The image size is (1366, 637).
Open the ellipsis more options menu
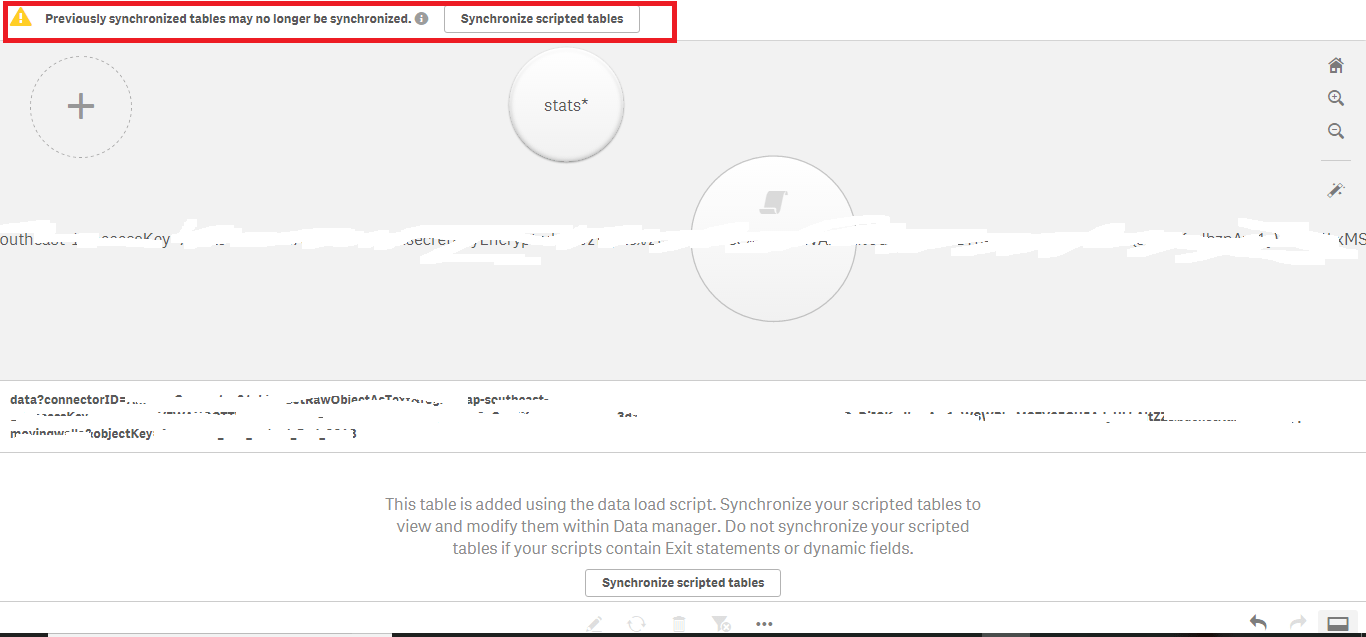point(764,623)
